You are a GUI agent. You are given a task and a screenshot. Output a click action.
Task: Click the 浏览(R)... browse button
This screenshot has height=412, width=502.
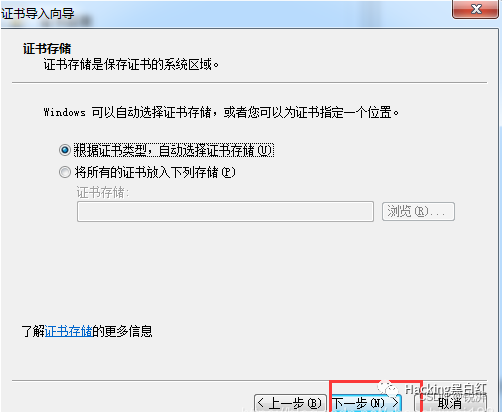point(418,211)
